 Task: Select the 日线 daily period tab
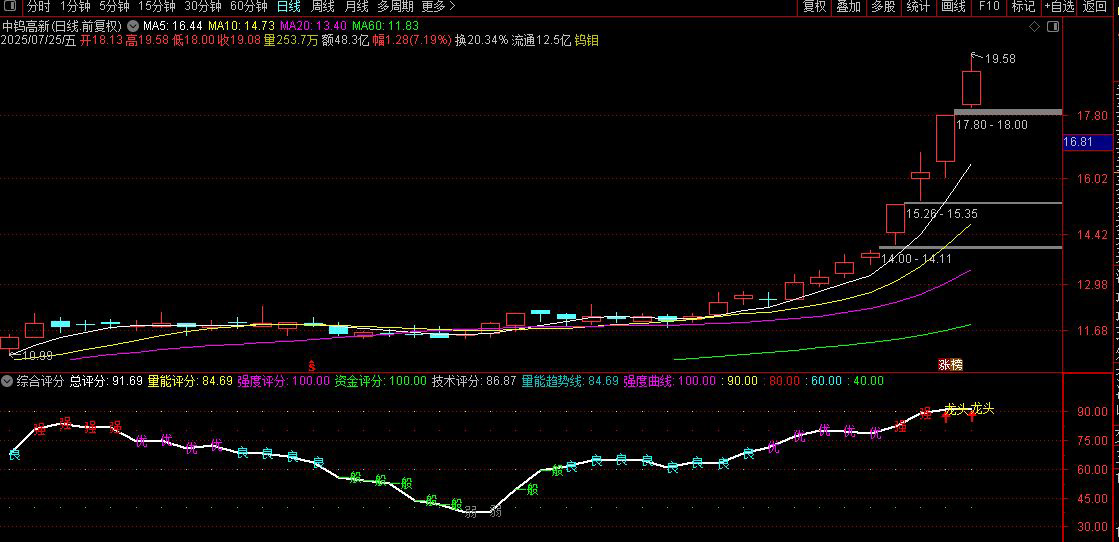(288, 7)
